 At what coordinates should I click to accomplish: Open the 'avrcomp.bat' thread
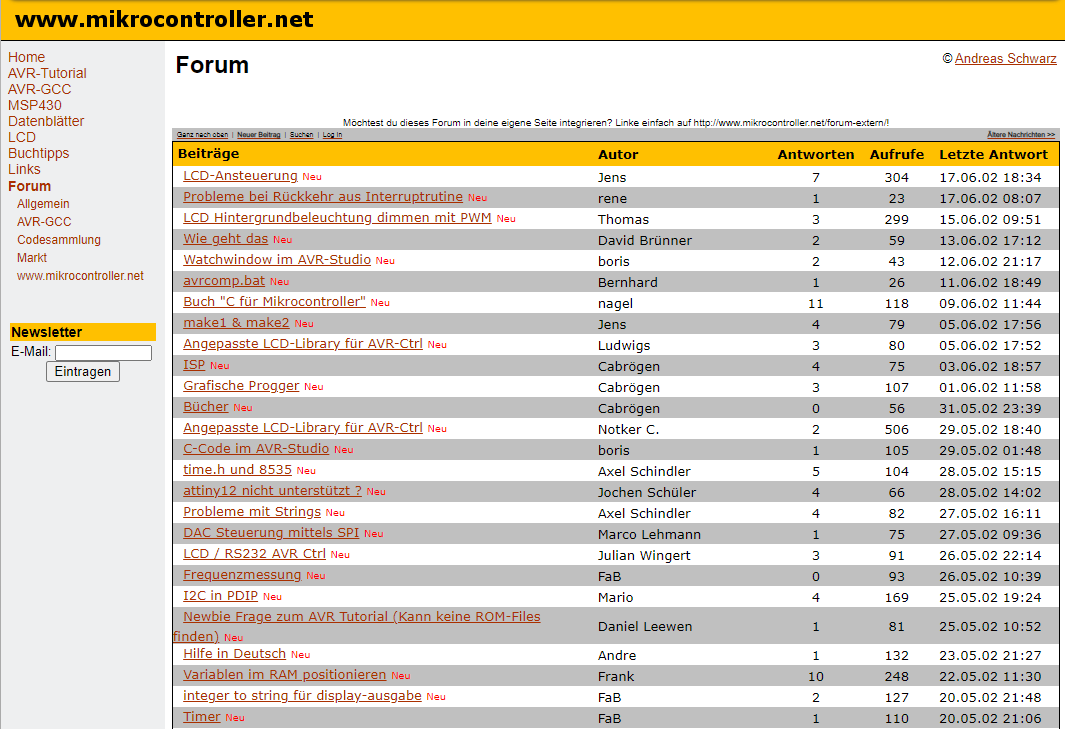point(224,281)
